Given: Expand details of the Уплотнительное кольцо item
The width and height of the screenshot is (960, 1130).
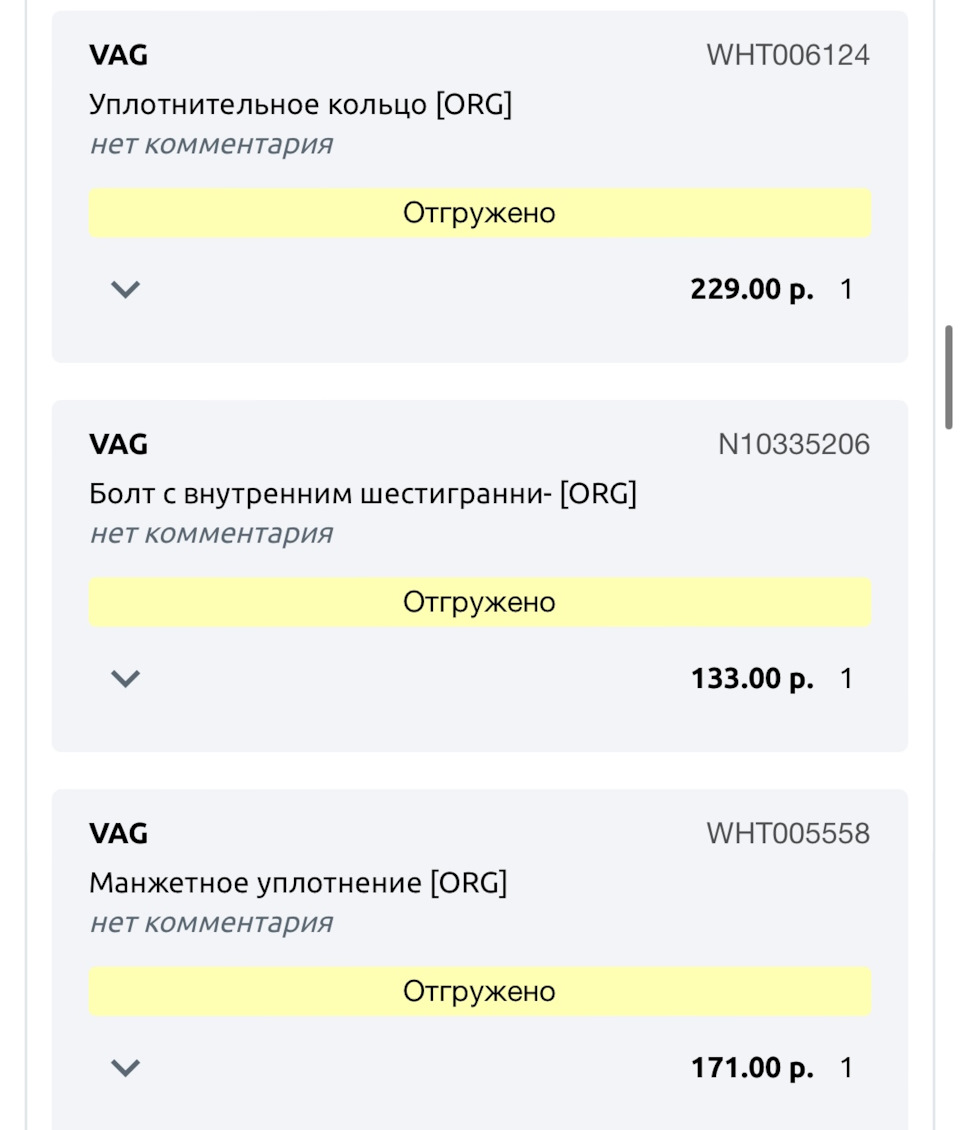Looking at the screenshot, I should coord(125,290).
